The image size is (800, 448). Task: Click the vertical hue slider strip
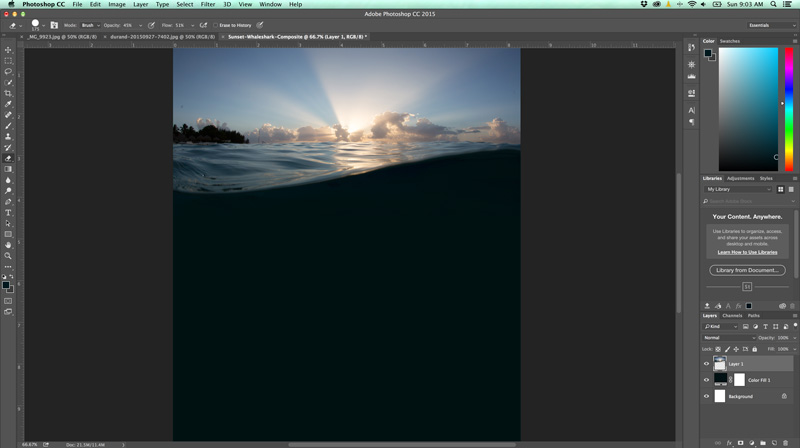(x=789, y=110)
